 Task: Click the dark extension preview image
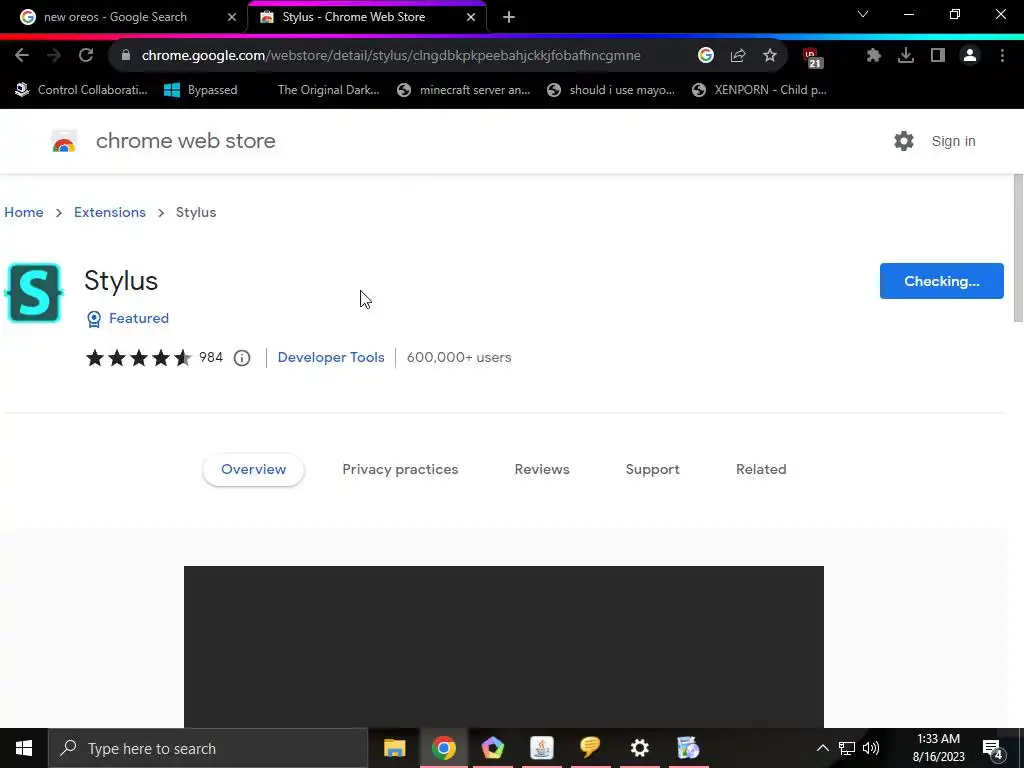[504, 647]
